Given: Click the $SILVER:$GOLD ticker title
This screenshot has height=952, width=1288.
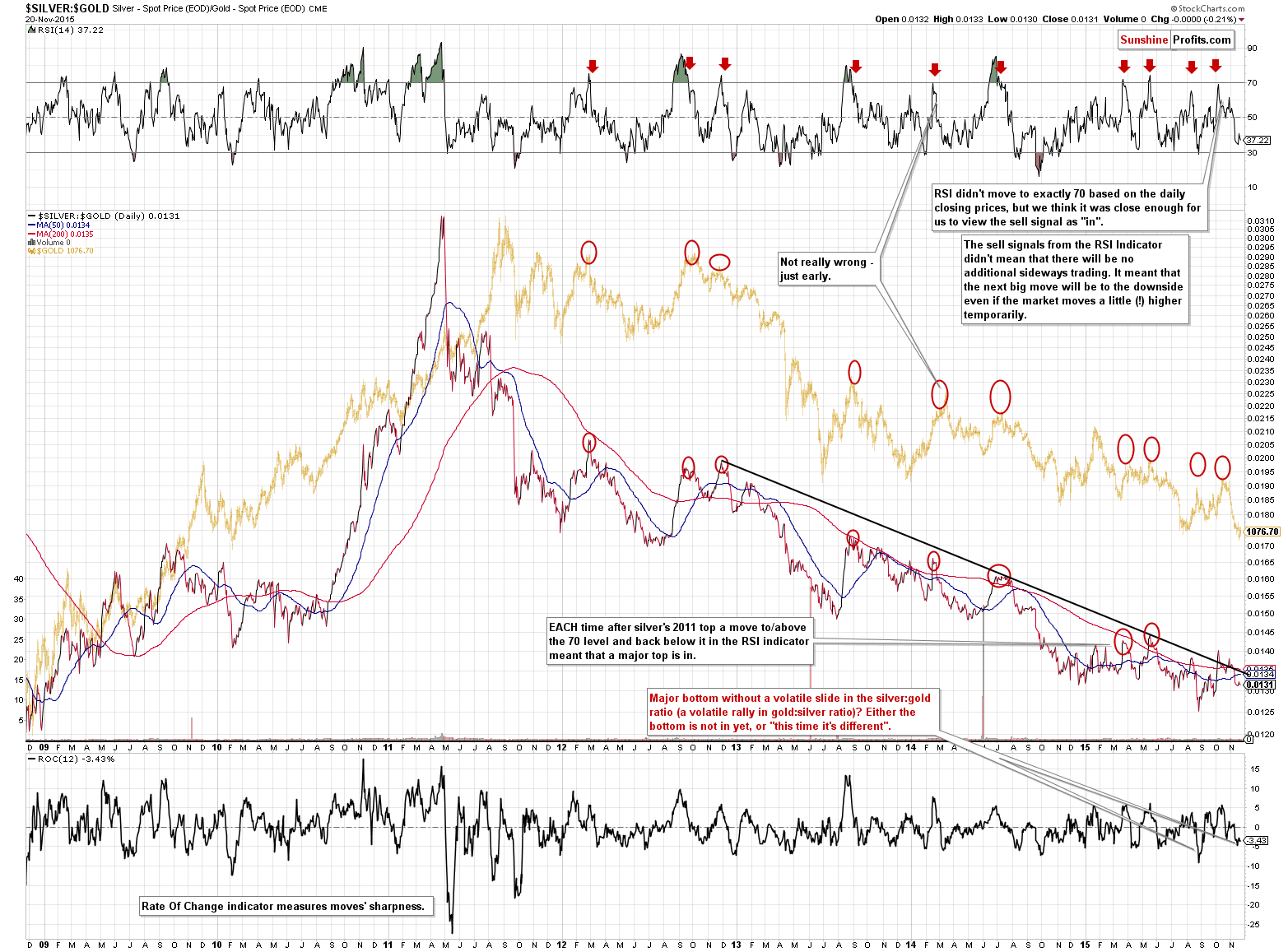Looking at the screenshot, I should coord(67,8).
